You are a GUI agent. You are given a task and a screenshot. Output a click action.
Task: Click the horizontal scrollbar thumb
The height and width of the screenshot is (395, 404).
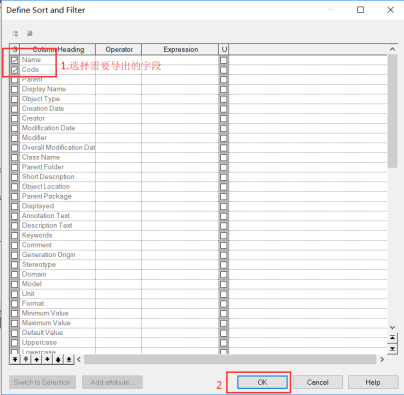click(230, 359)
